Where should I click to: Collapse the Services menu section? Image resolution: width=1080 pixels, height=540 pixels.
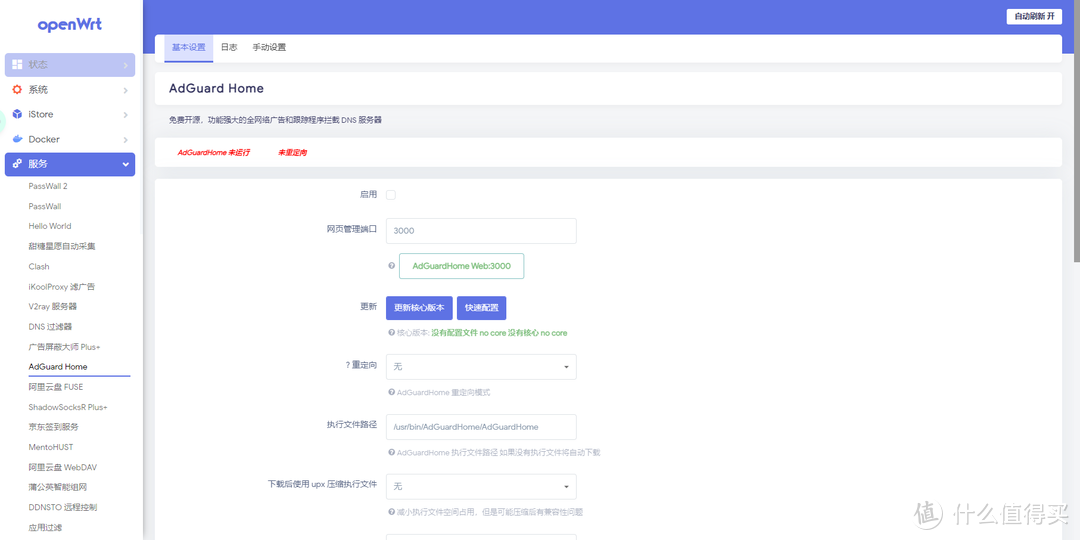(x=70, y=164)
